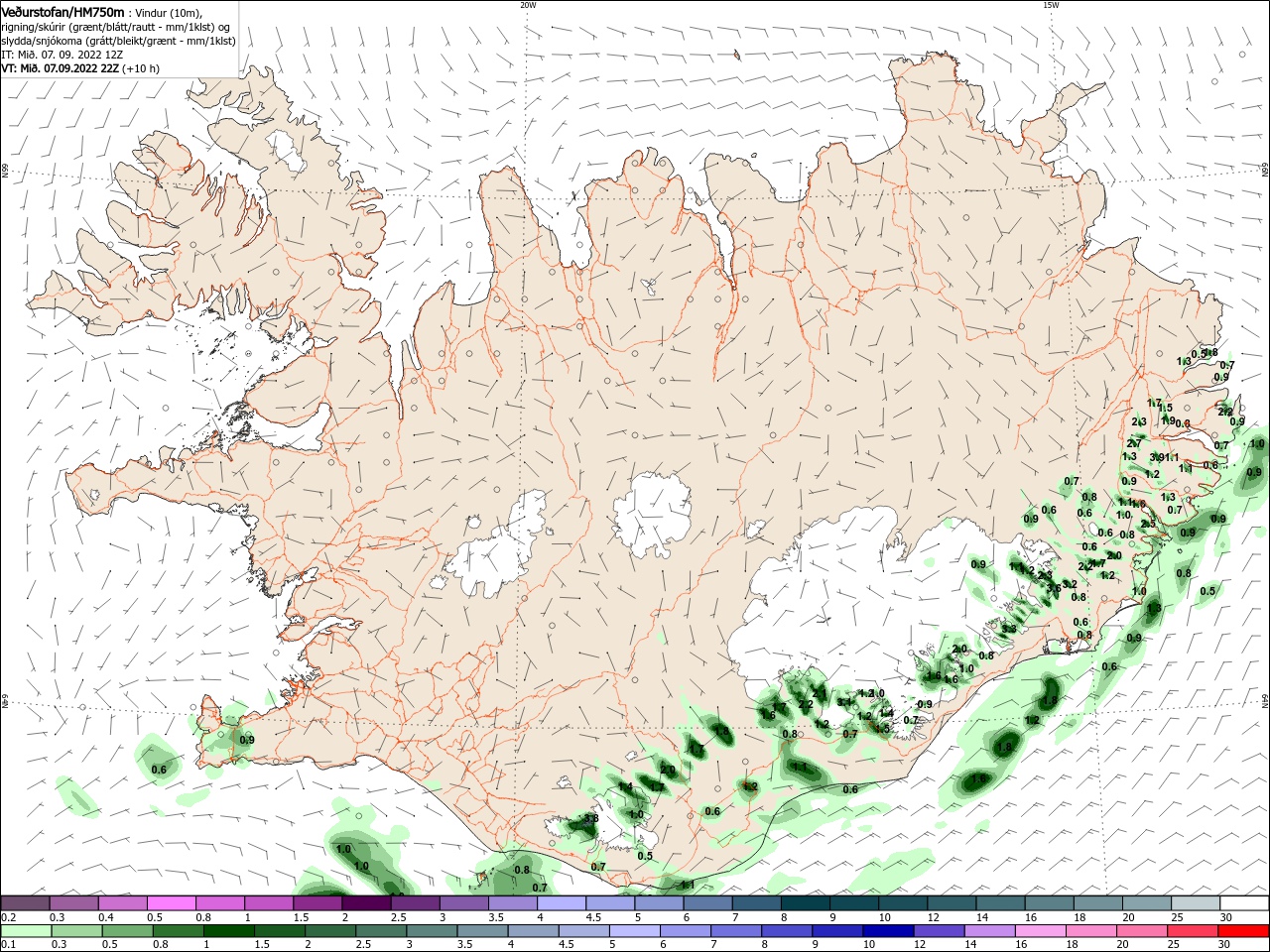Click the first 0.2–0.3 mauve snow swatch
This screenshot has width=1270, height=952.
(x=25, y=903)
